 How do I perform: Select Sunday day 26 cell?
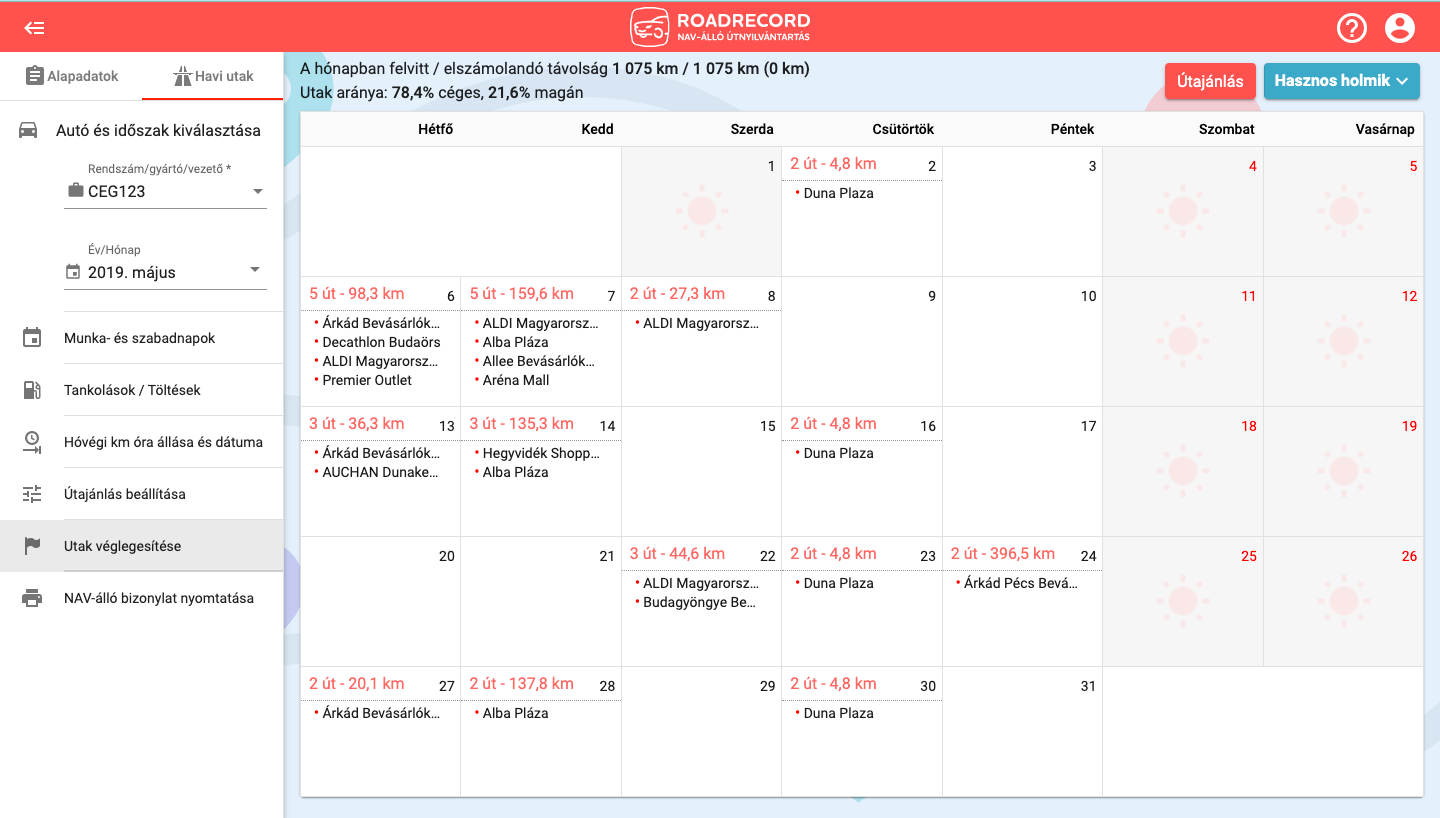(x=1343, y=602)
